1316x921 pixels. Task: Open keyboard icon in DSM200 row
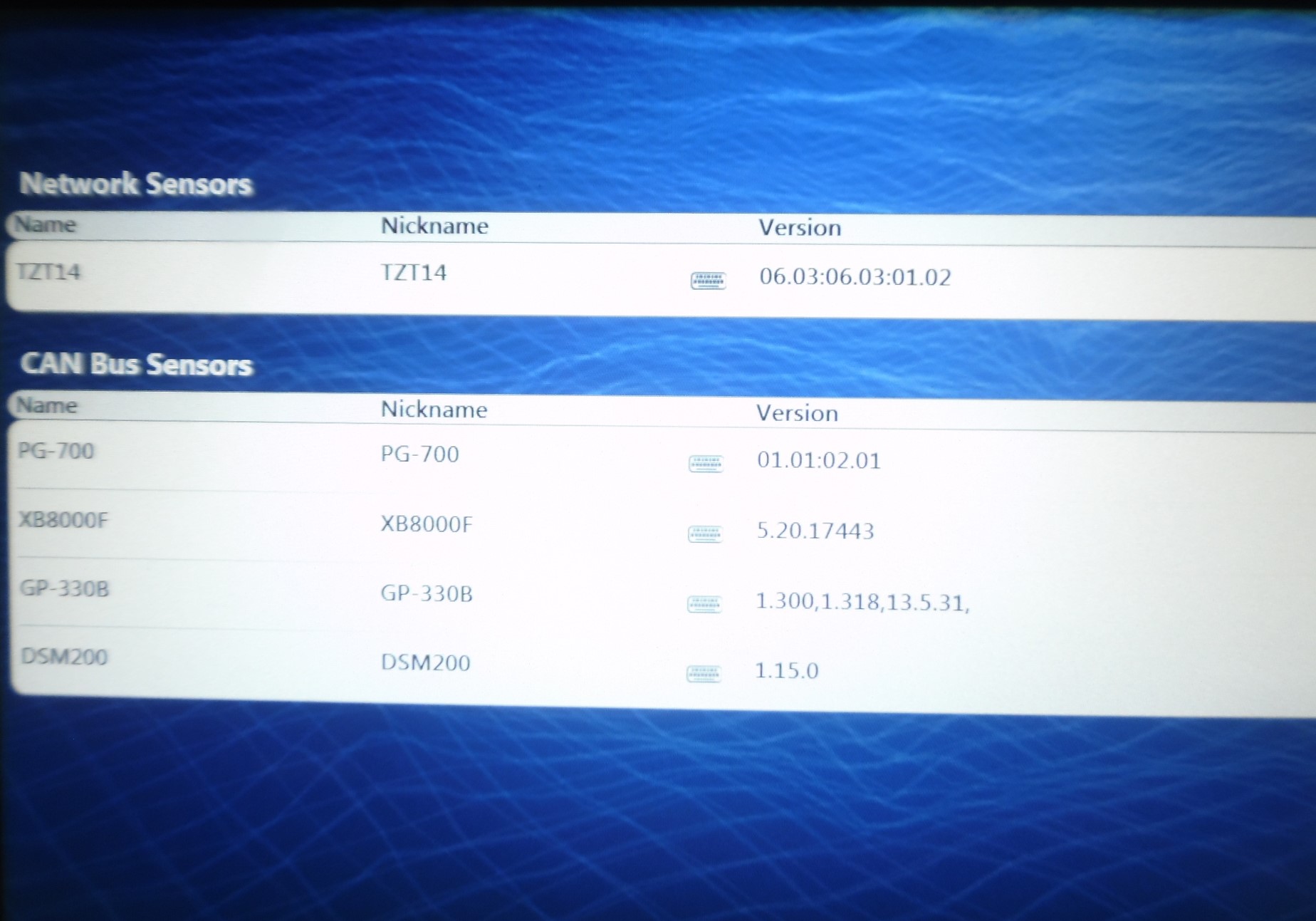tap(704, 673)
